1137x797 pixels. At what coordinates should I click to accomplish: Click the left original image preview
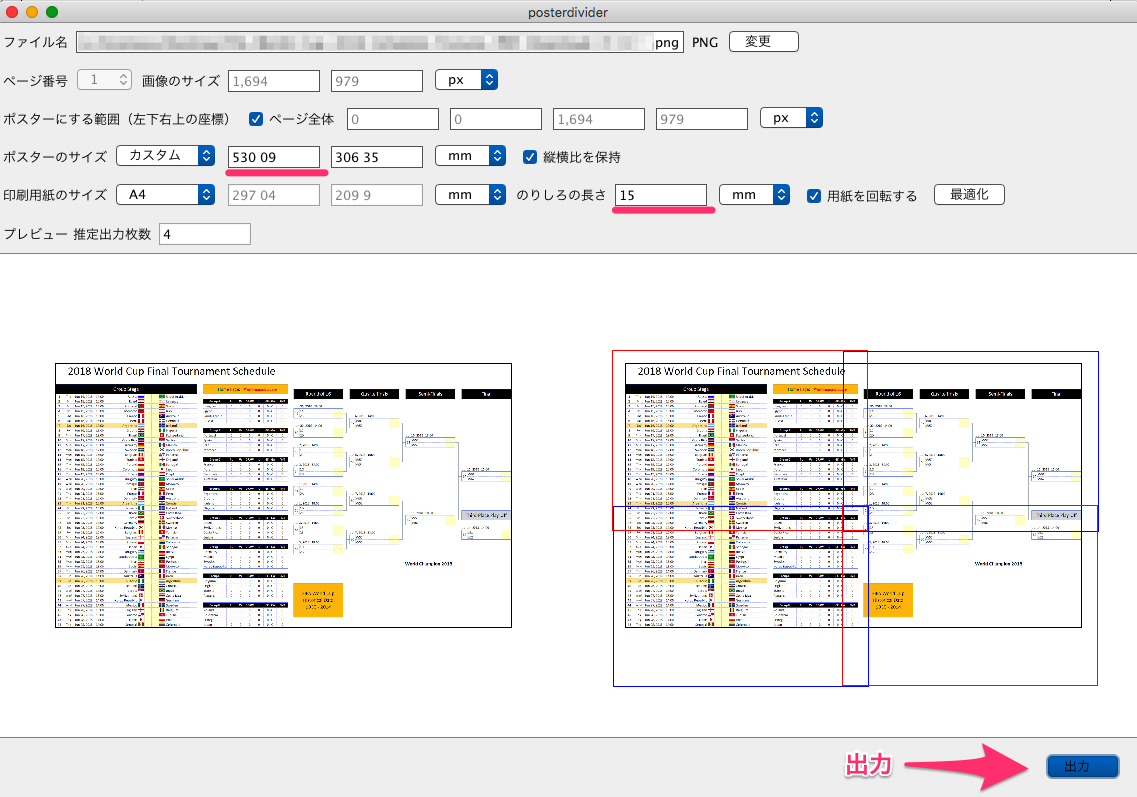tap(284, 495)
